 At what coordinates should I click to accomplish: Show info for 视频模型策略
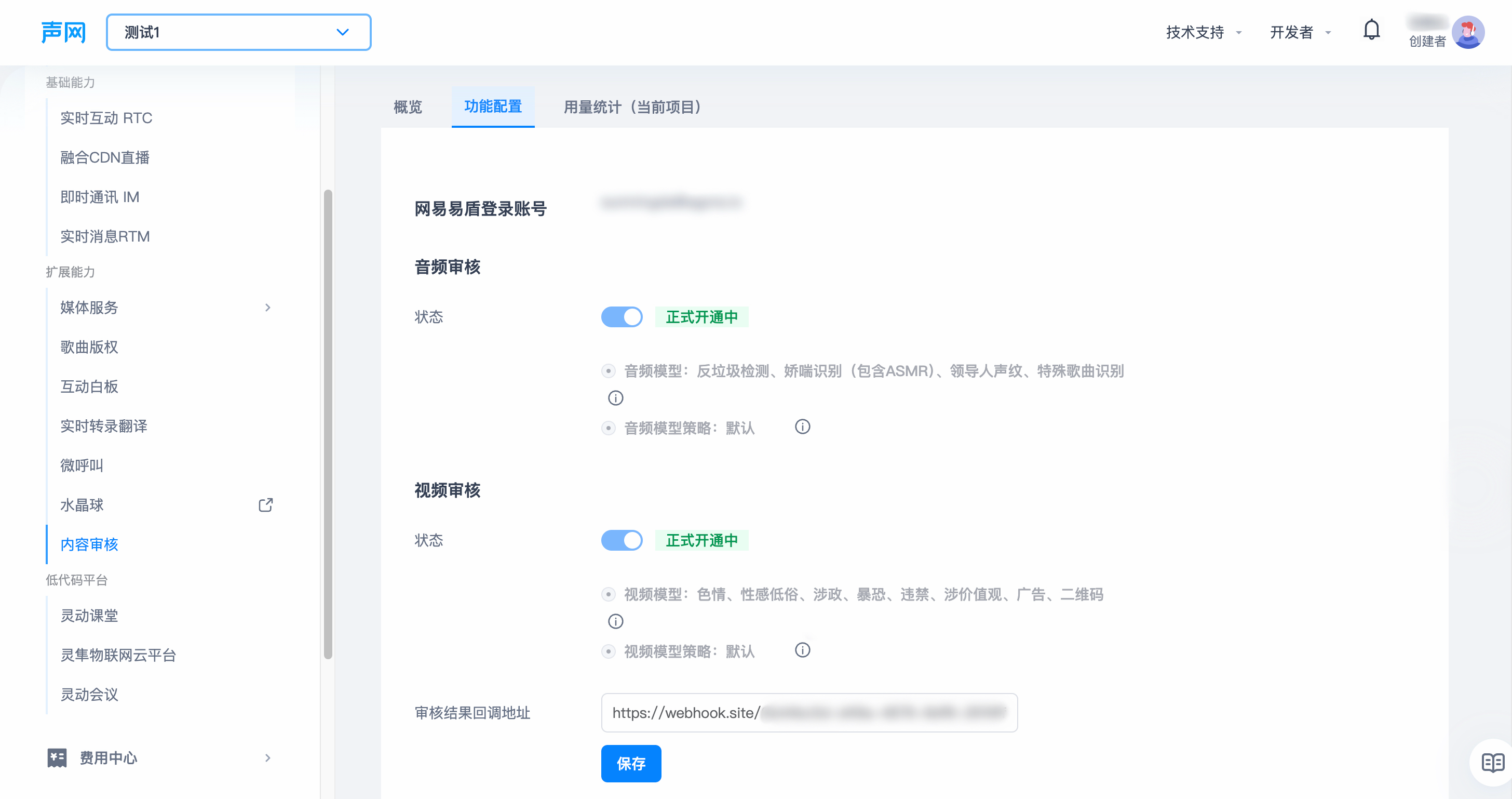pos(802,650)
